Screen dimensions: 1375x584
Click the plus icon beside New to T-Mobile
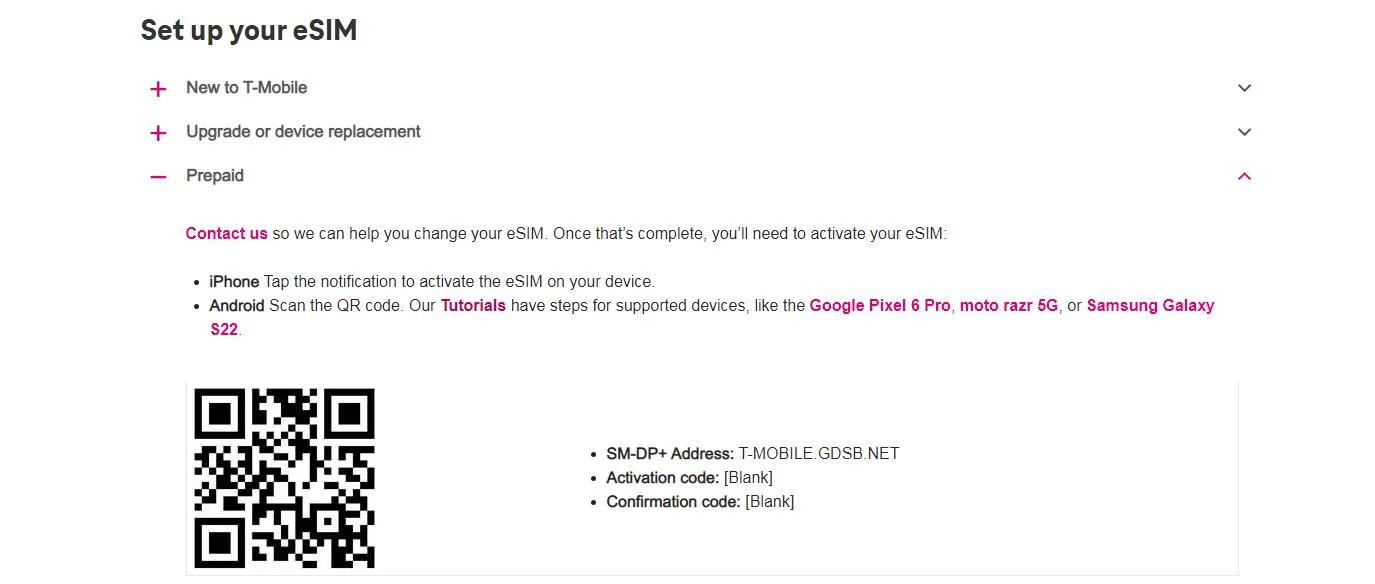(x=158, y=89)
